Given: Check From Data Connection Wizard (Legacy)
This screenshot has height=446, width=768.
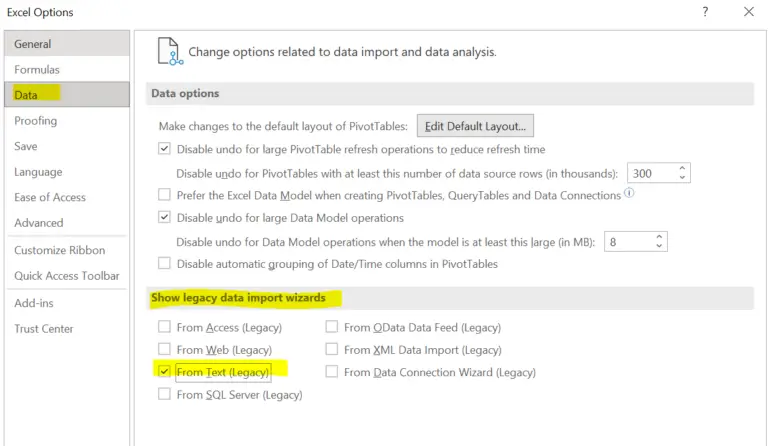Looking at the screenshot, I should pyautogui.click(x=332, y=372).
